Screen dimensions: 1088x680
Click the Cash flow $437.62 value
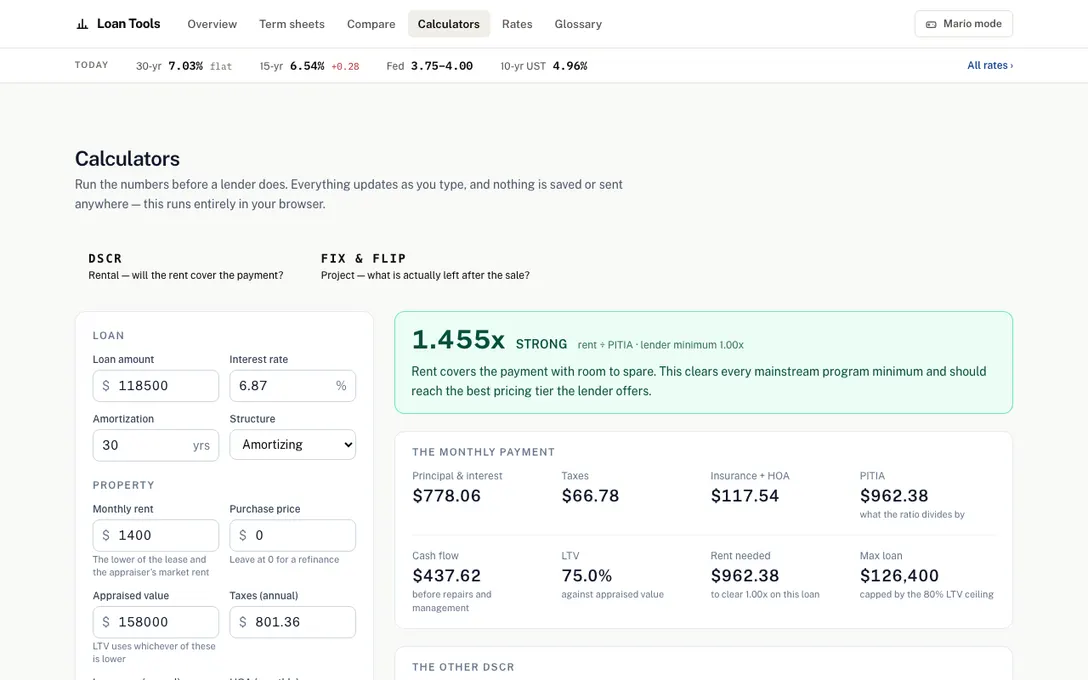pos(446,576)
